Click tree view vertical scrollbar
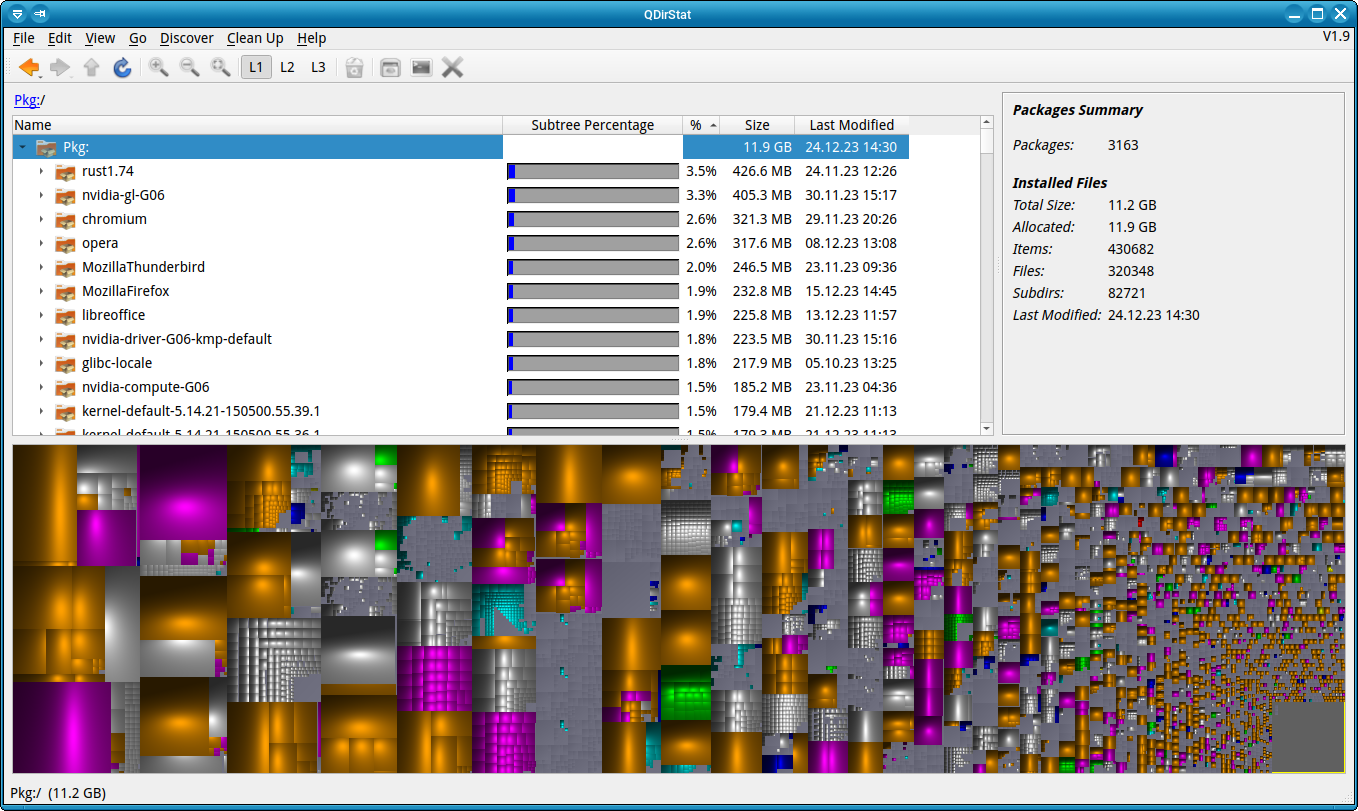1358x811 pixels. (x=987, y=275)
